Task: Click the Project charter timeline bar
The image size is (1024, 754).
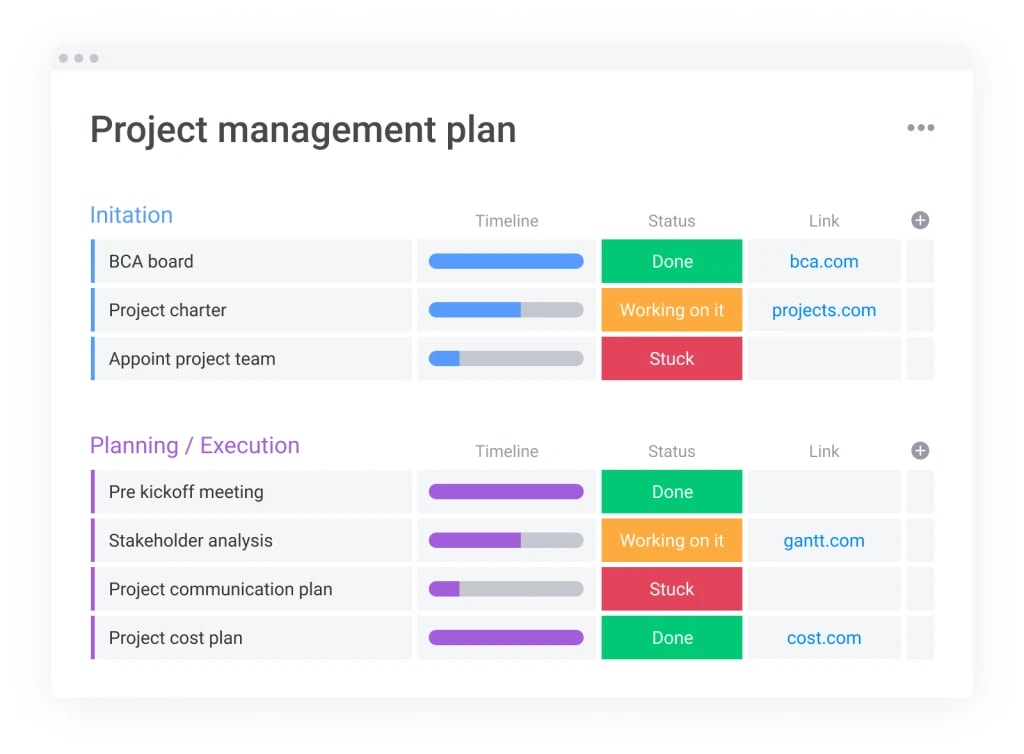Action: pos(506,310)
